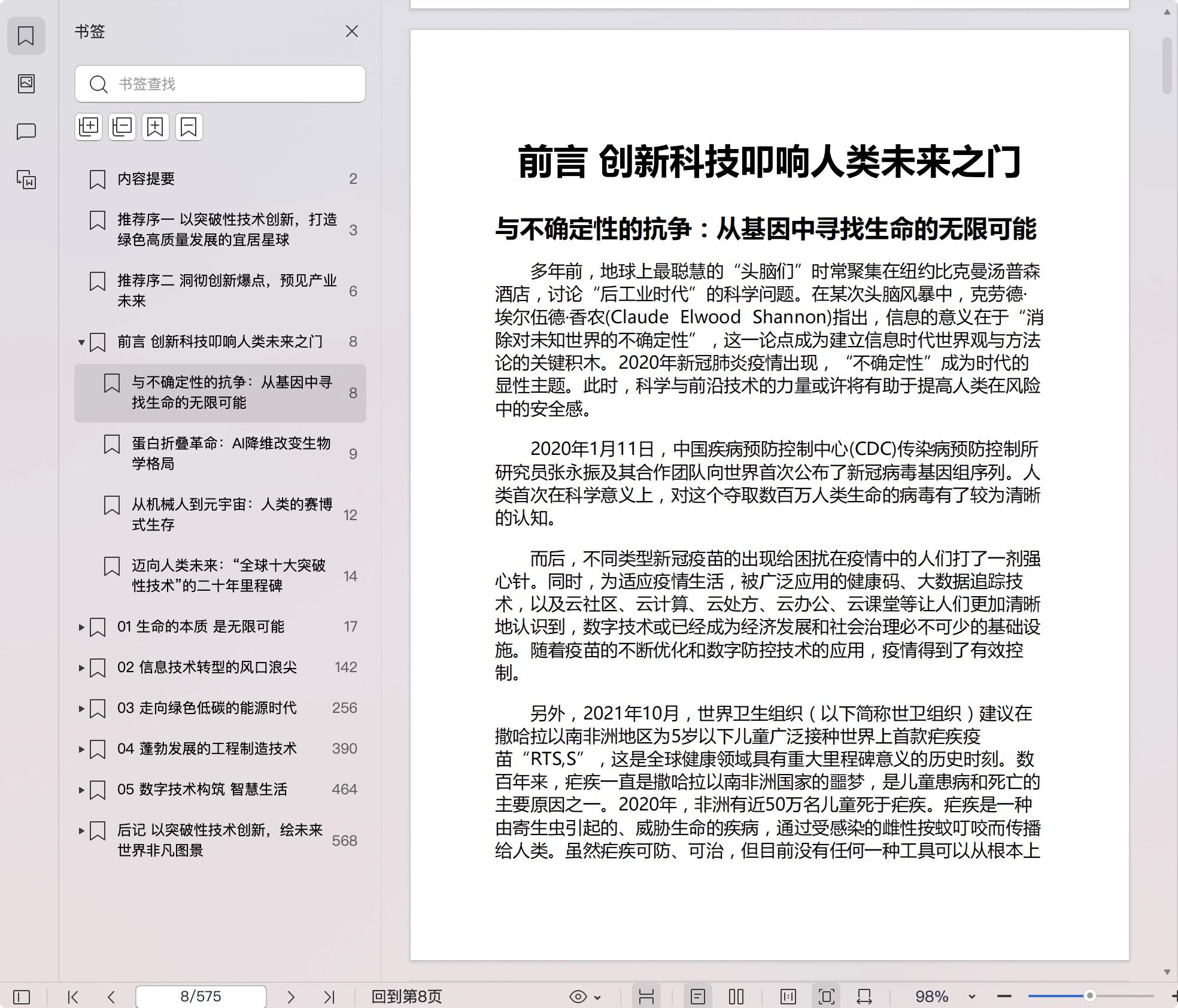Jump to the last page

pyautogui.click(x=329, y=997)
